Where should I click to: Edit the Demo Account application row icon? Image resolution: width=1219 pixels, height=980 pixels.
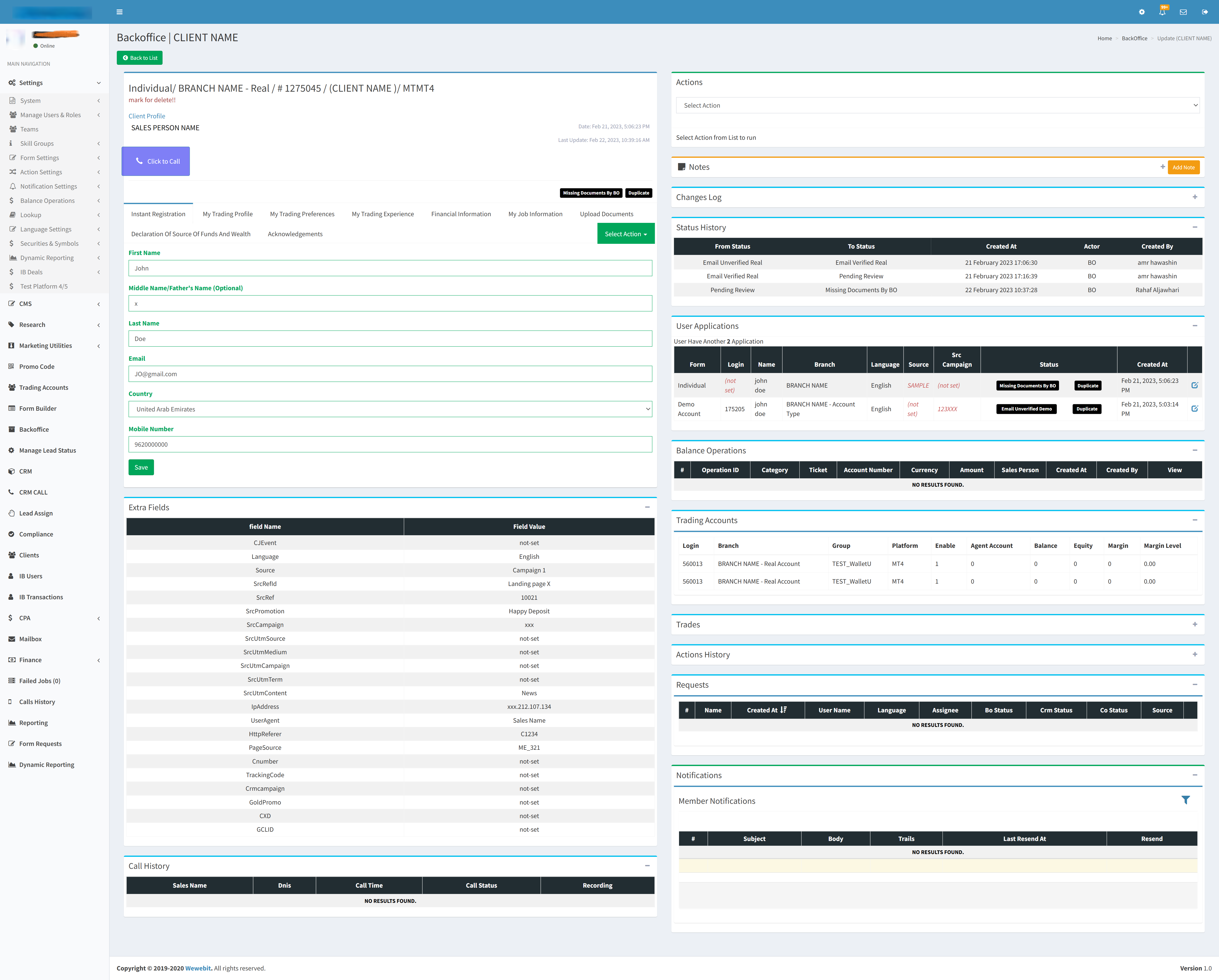(1195, 408)
